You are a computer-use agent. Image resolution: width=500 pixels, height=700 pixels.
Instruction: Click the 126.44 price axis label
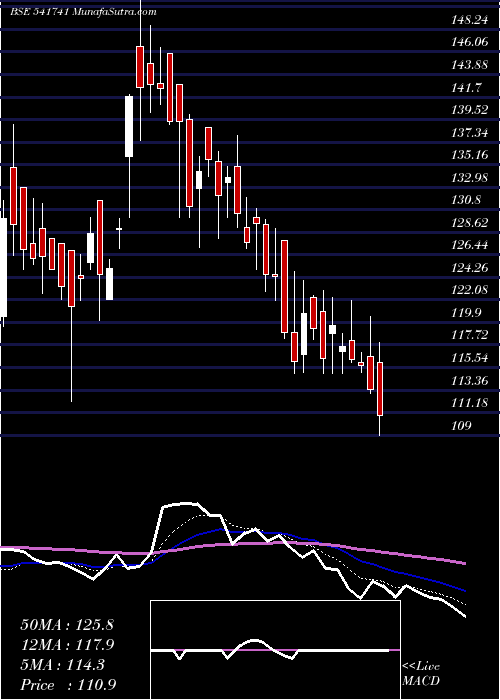pyautogui.click(x=468, y=245)
